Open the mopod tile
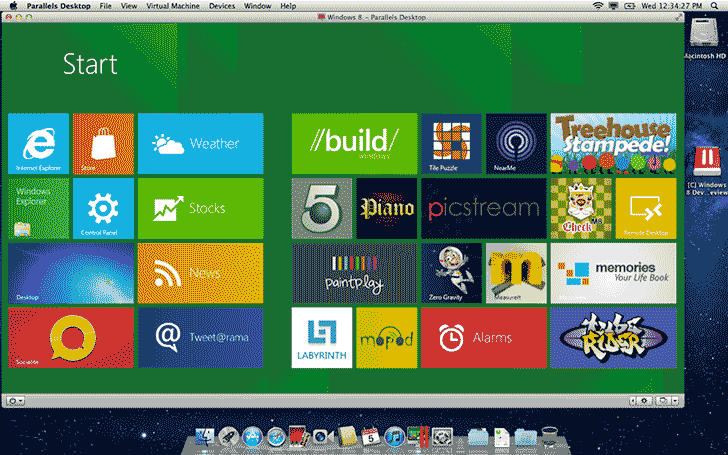Screen dimensions: 728x455 click(387, 338)
